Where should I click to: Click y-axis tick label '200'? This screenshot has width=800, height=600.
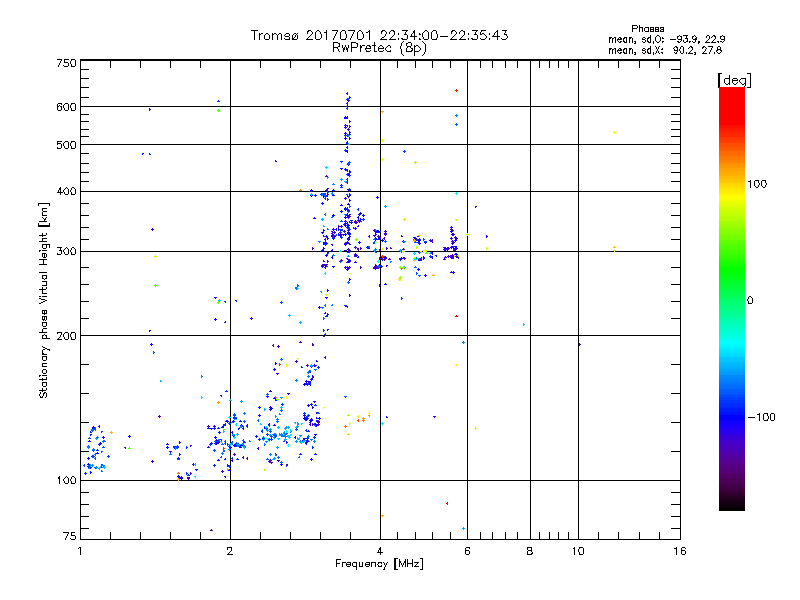pyautogui.click(x=66, y=336)
